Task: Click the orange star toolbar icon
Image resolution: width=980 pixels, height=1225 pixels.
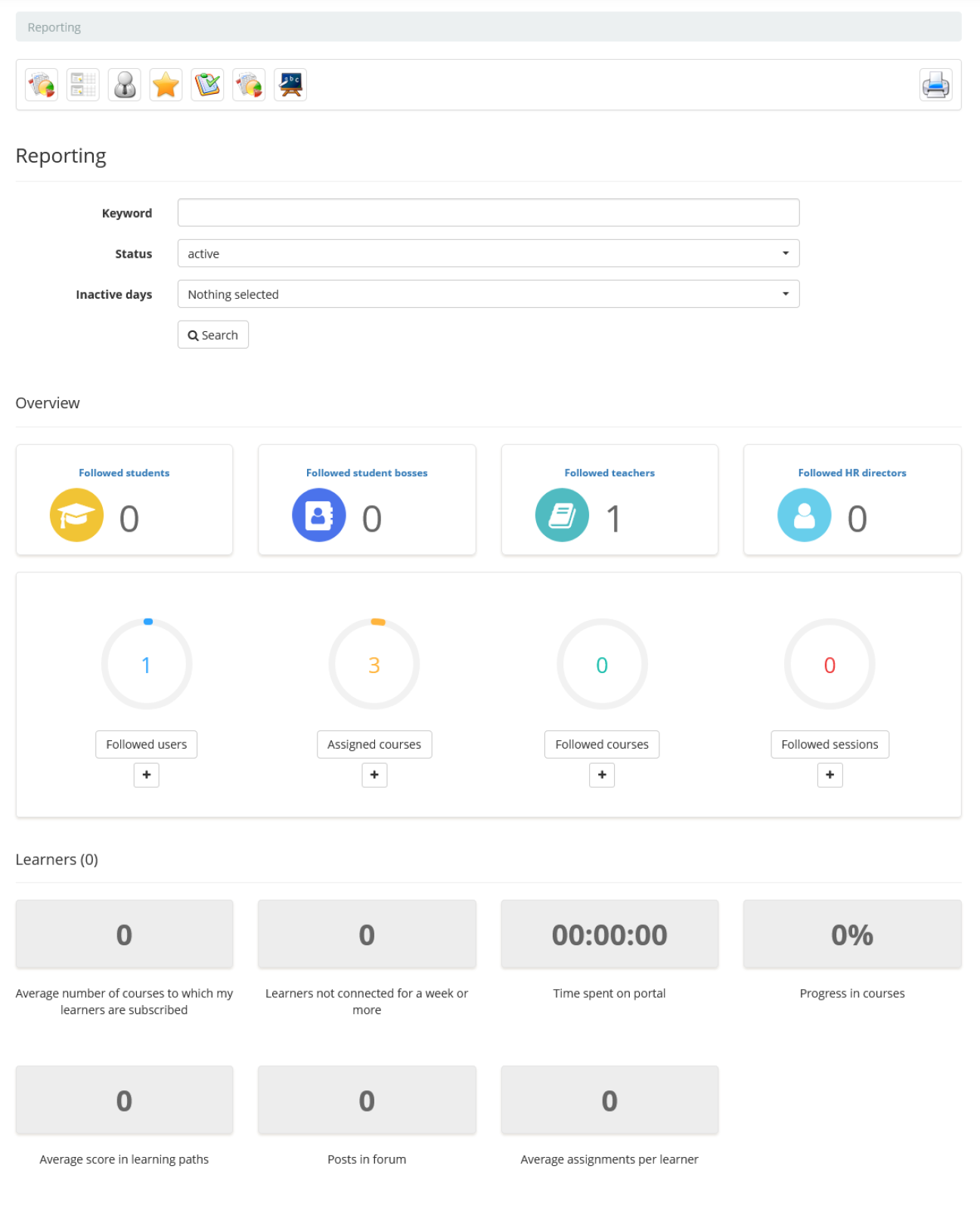Action: coord(166,85)
